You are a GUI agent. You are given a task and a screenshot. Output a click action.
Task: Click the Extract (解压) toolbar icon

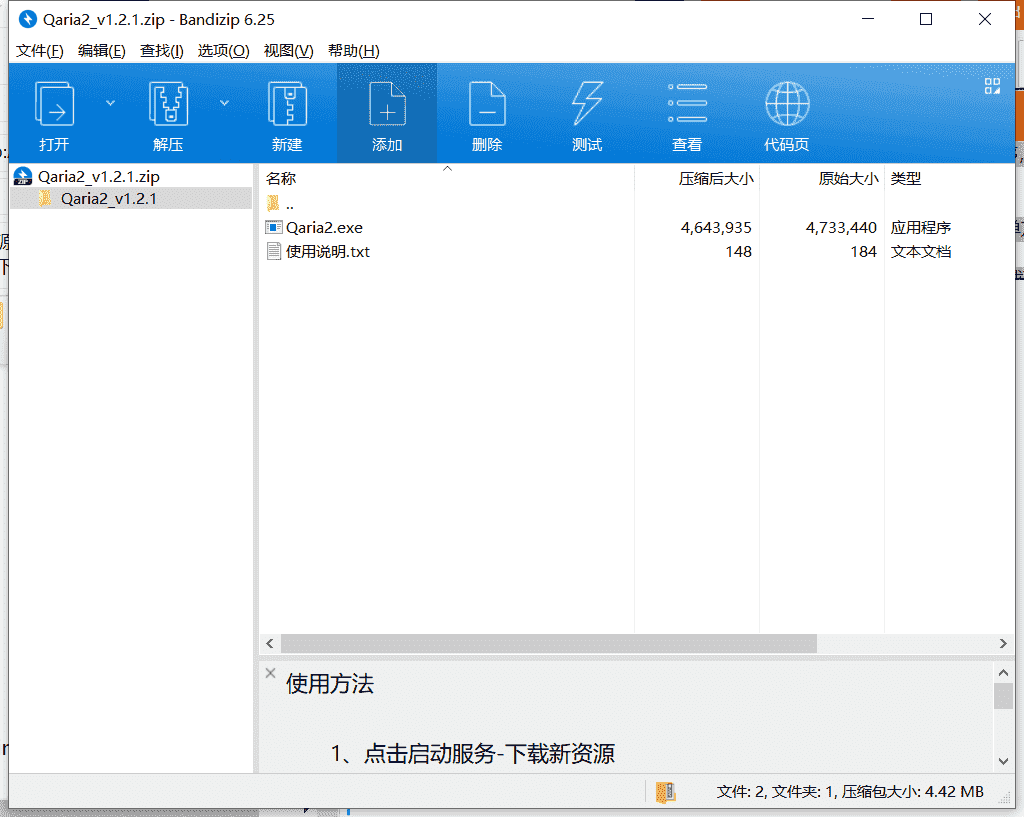click(168, 104)
